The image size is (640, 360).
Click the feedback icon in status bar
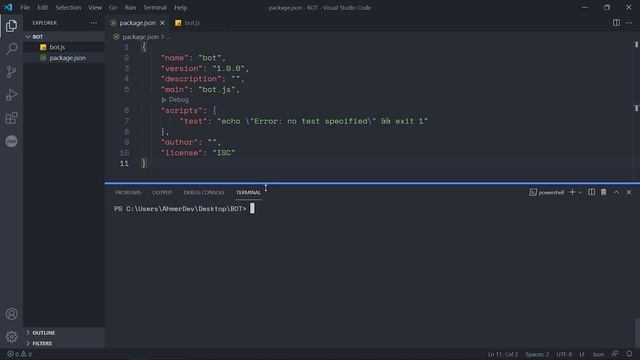tap(615, 354)
